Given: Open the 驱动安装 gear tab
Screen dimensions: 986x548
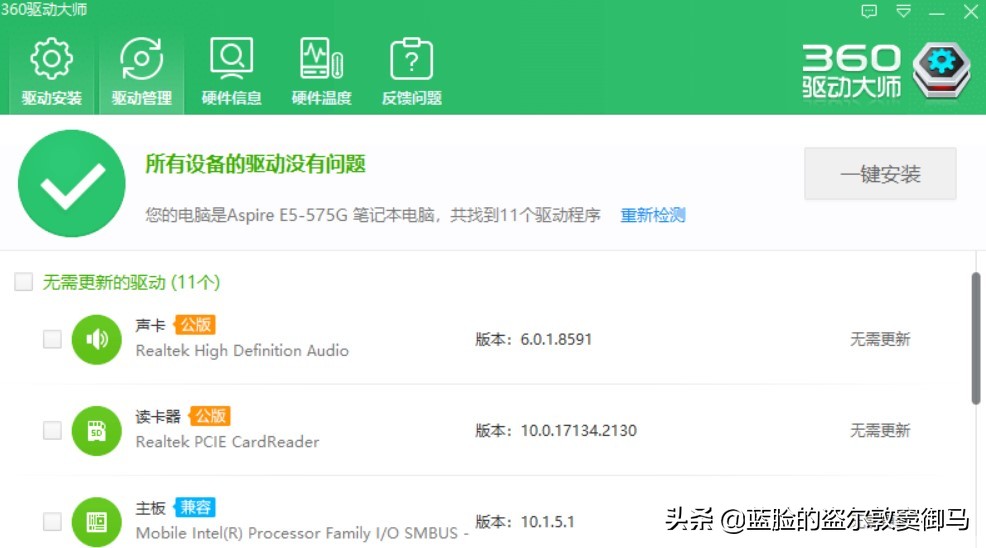Looking at the screenshot, I should tap(52, 72).
